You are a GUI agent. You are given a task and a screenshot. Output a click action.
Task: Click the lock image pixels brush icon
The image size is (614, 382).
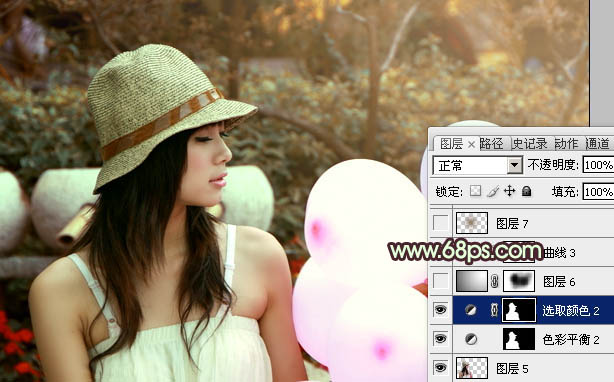tap(493, 191)
